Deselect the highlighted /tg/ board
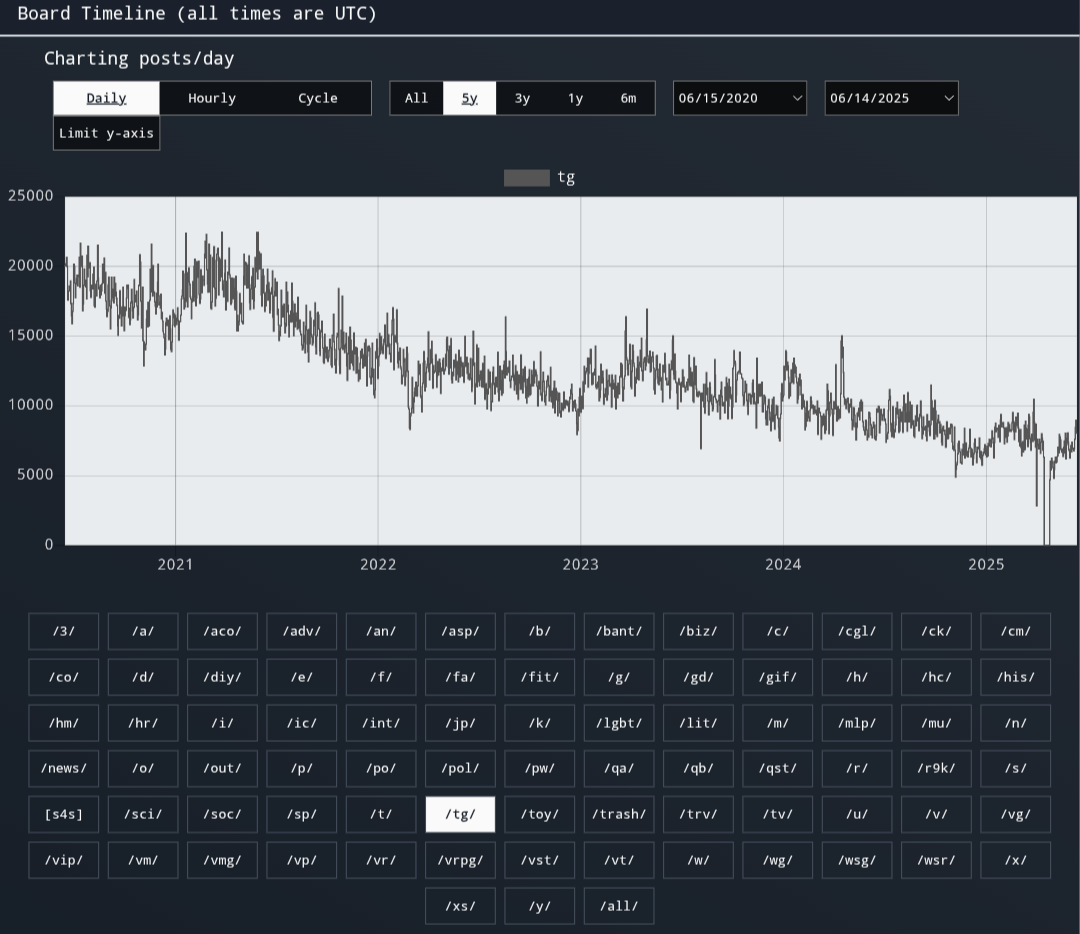The height and width of the screenshot is (934, 1080). pyautogui.click(x=460, y=814)
